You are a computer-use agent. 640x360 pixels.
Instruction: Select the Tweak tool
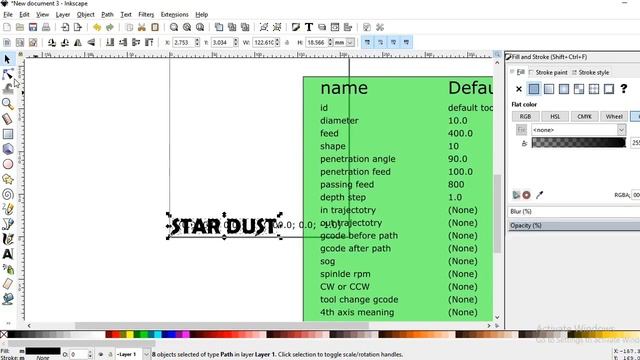pyautogui.click(x=7, y=89)
